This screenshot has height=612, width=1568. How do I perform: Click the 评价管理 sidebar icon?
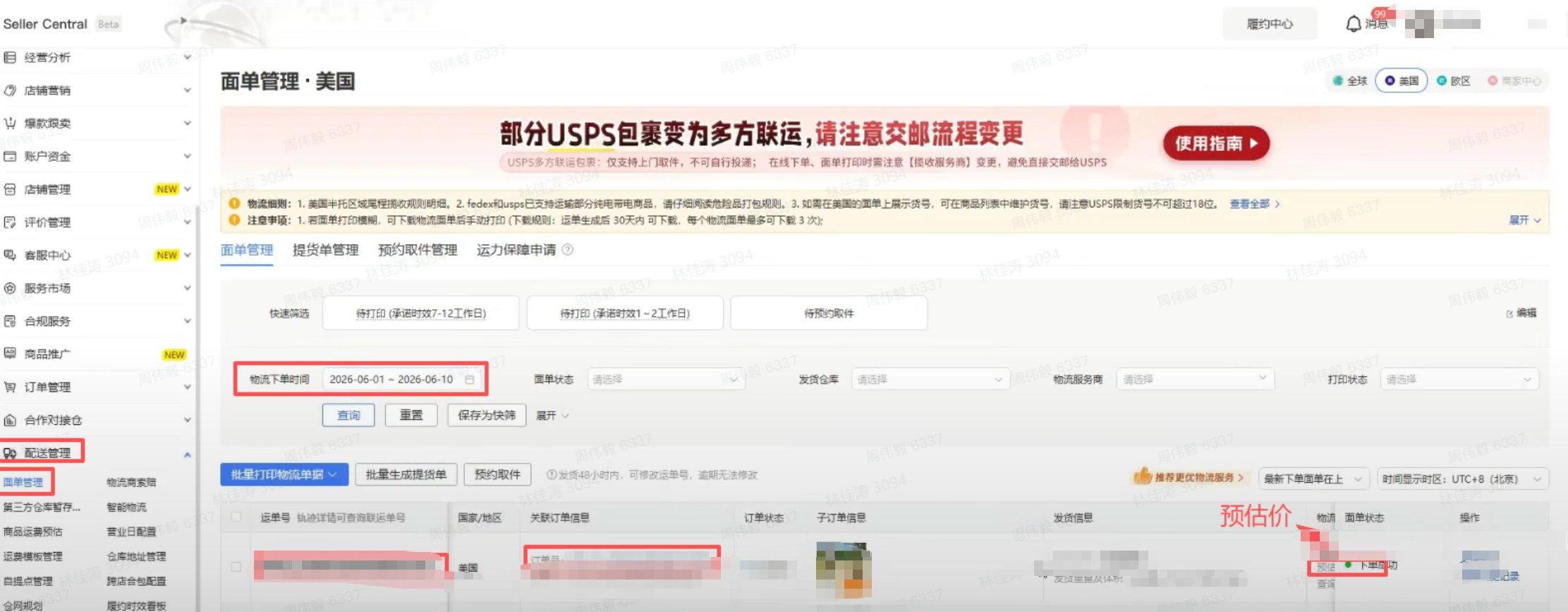point(10,222)
